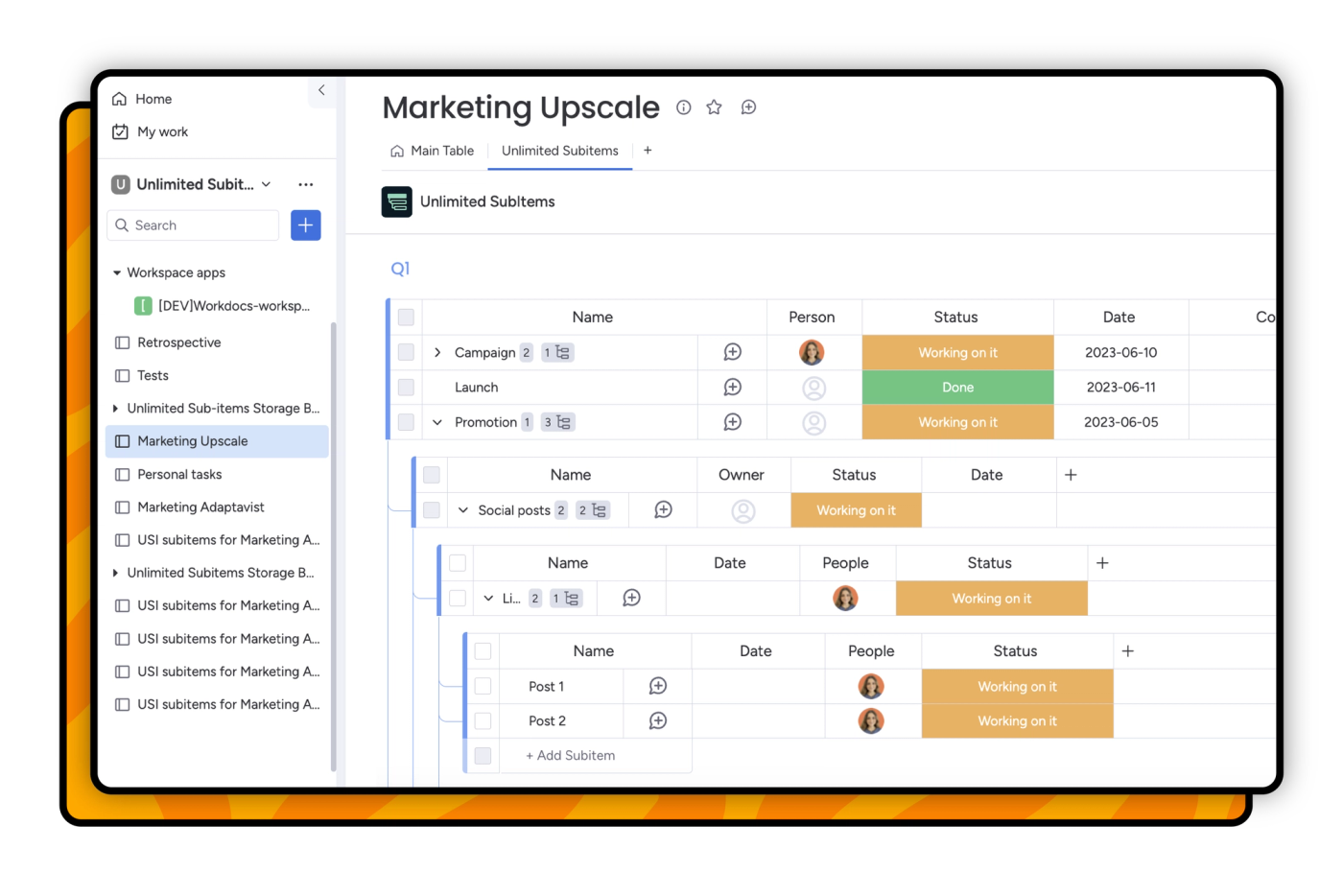Expand the Campaign item subitems
This screenshot has width=1343, height=896.
[x=437, y=352]
